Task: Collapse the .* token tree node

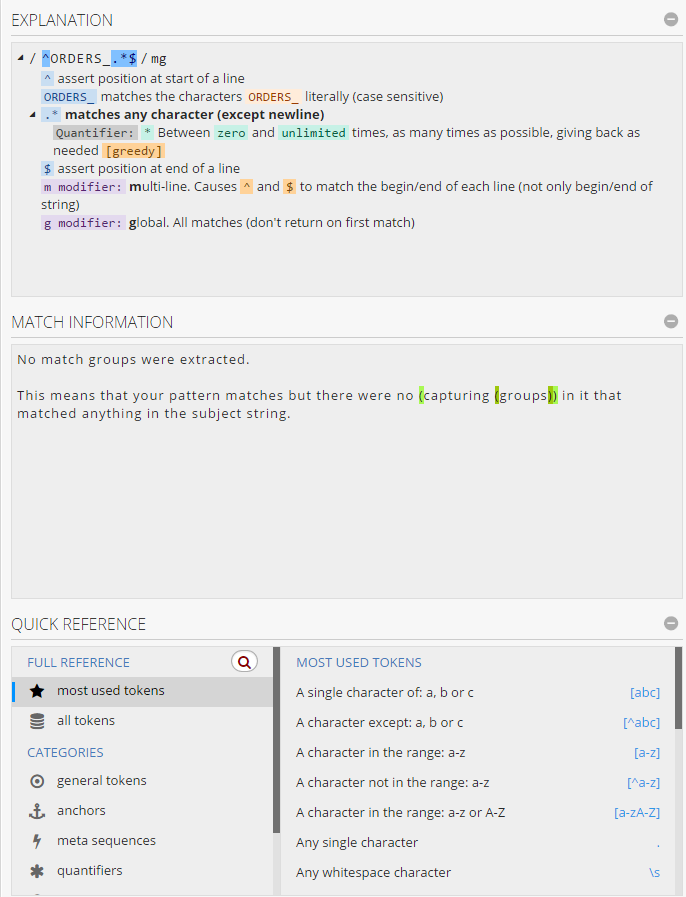Action: point(33,115)
